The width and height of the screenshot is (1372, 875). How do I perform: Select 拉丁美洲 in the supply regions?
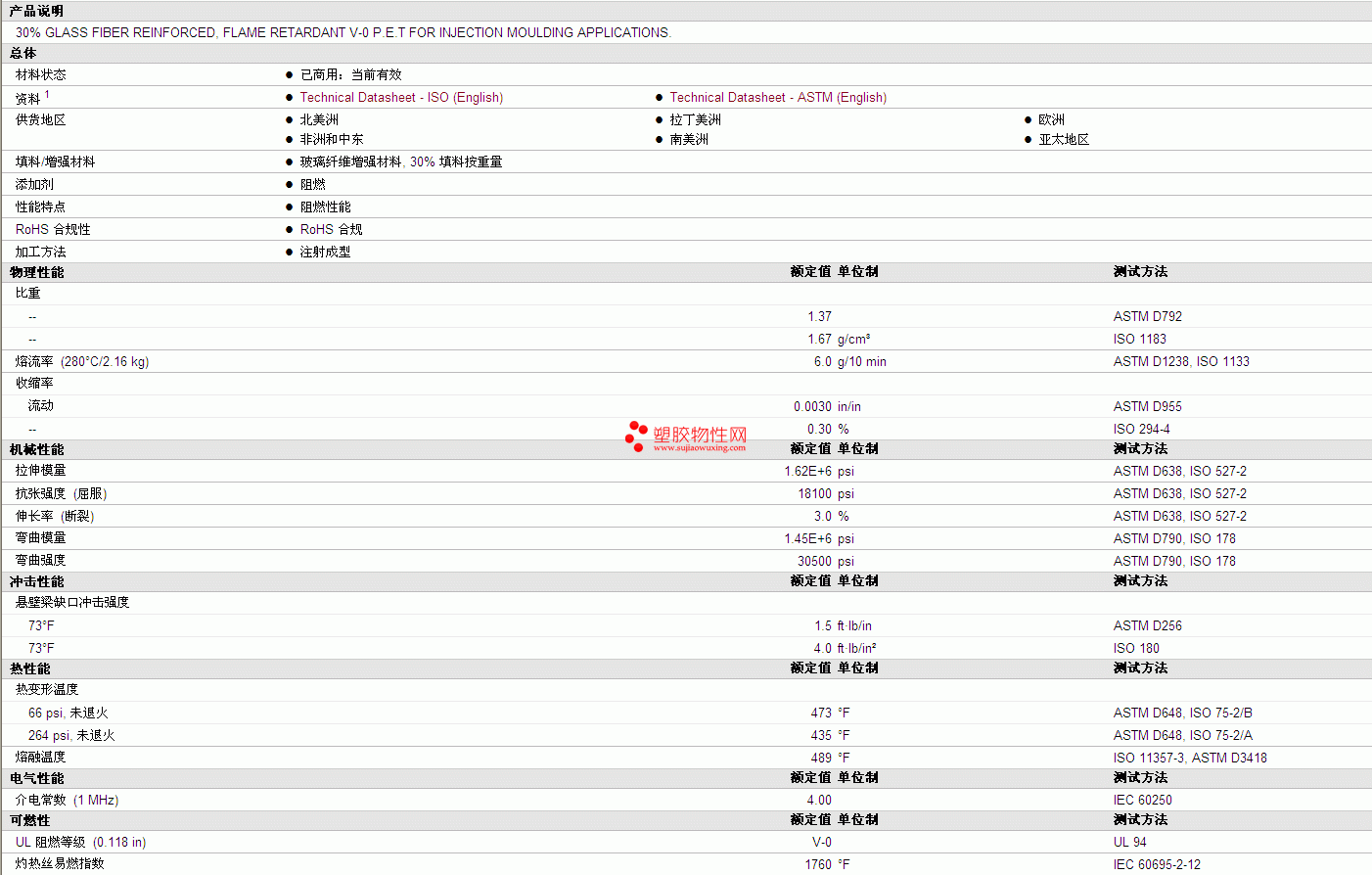696,119
